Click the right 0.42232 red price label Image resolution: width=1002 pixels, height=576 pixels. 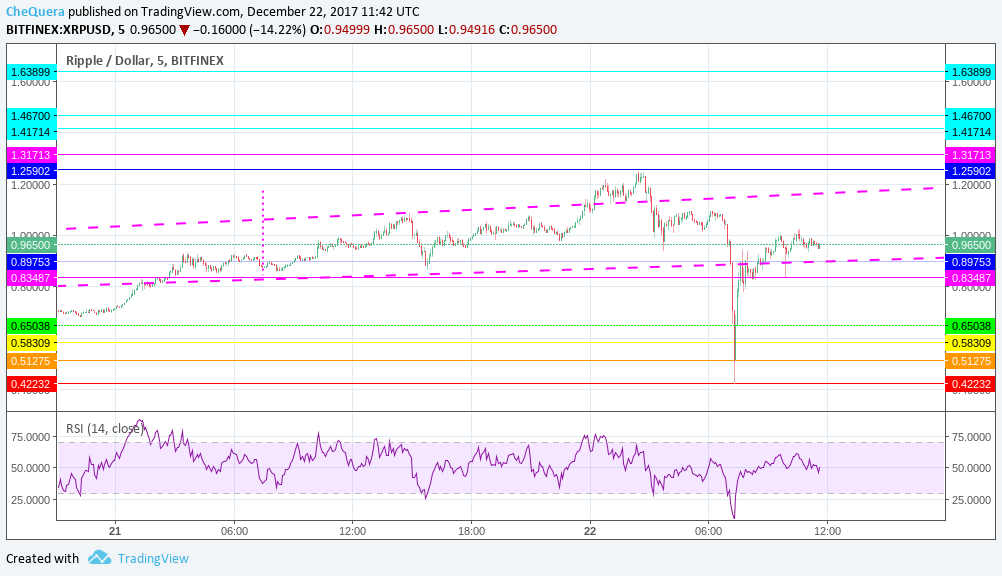click(971, 384)
